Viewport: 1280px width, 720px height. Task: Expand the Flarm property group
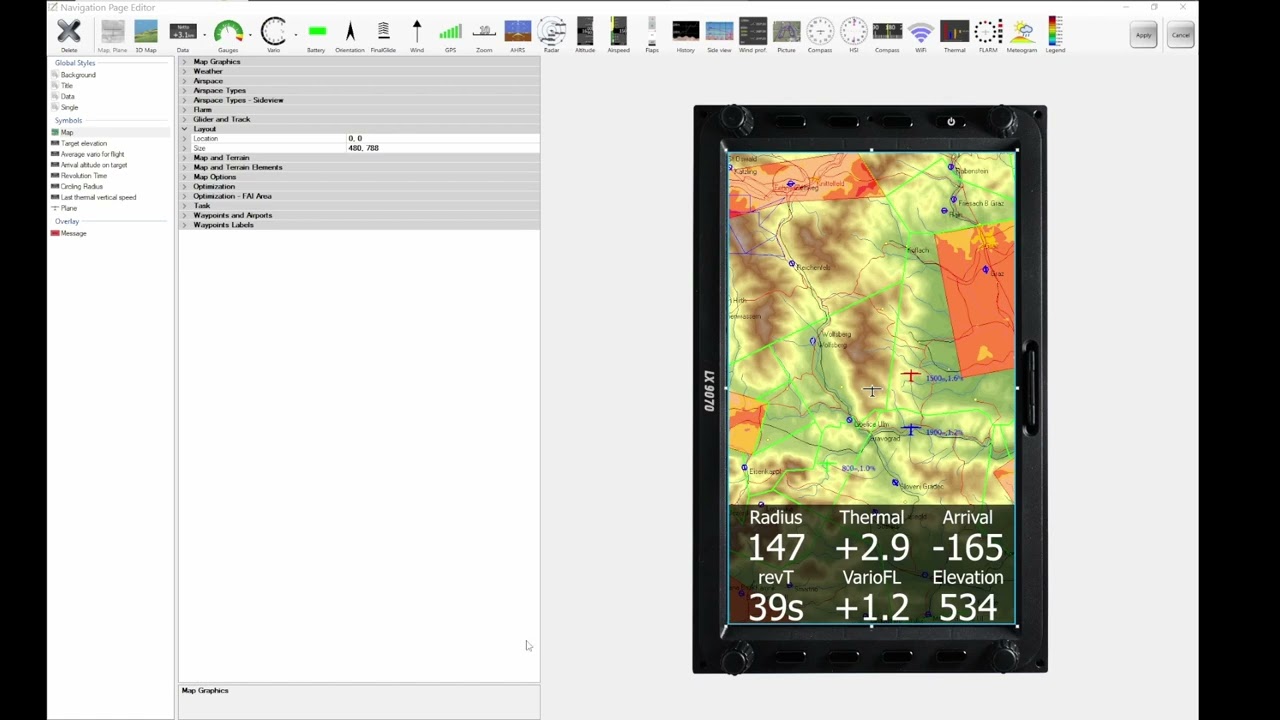pyautogui.click(x=184, y=110)
